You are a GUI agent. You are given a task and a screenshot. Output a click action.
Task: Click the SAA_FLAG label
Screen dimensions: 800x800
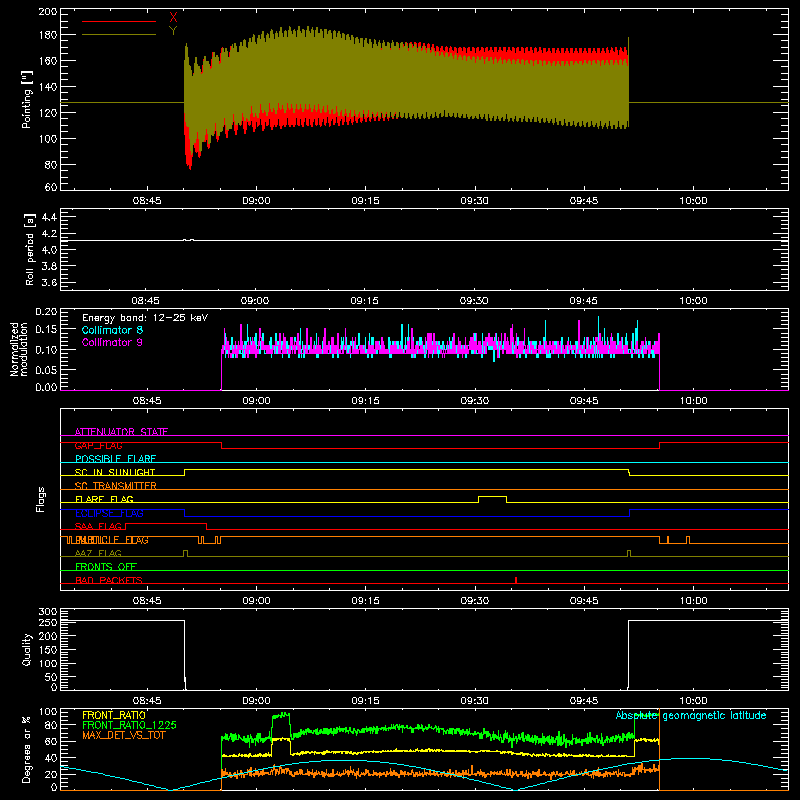pos(98,526)
